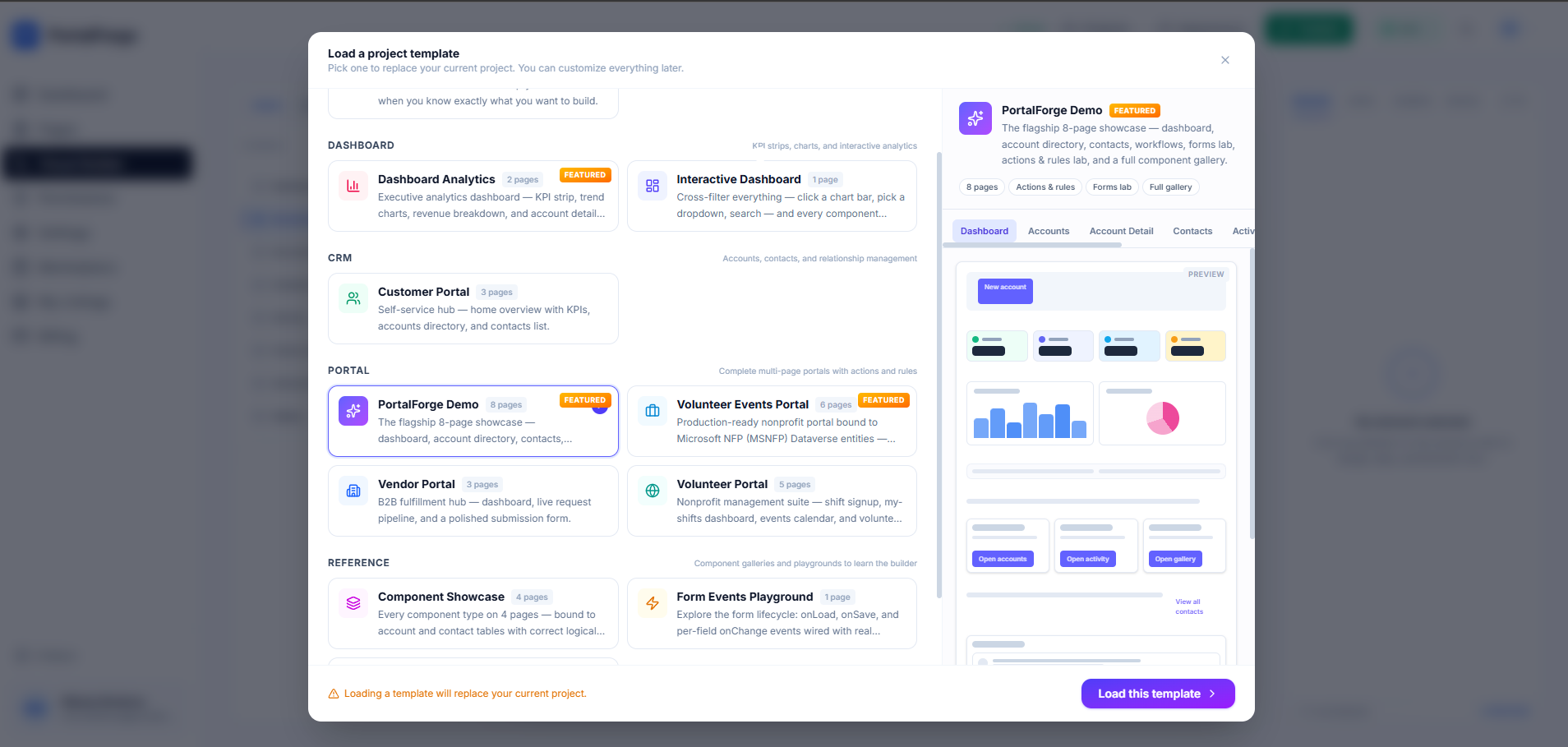Click the PortalForge Demo sparkle icon
1568x747 pixels.
point(353,411)
